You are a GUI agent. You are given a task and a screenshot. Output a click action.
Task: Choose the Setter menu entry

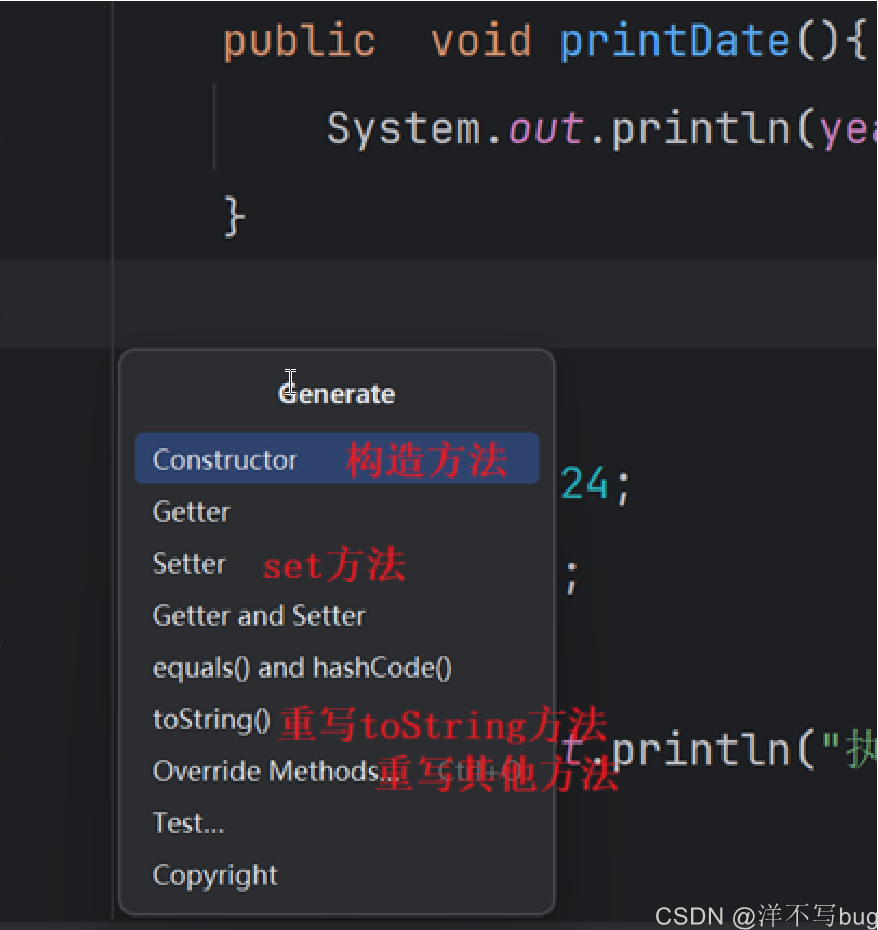click(x=337, y=563)
